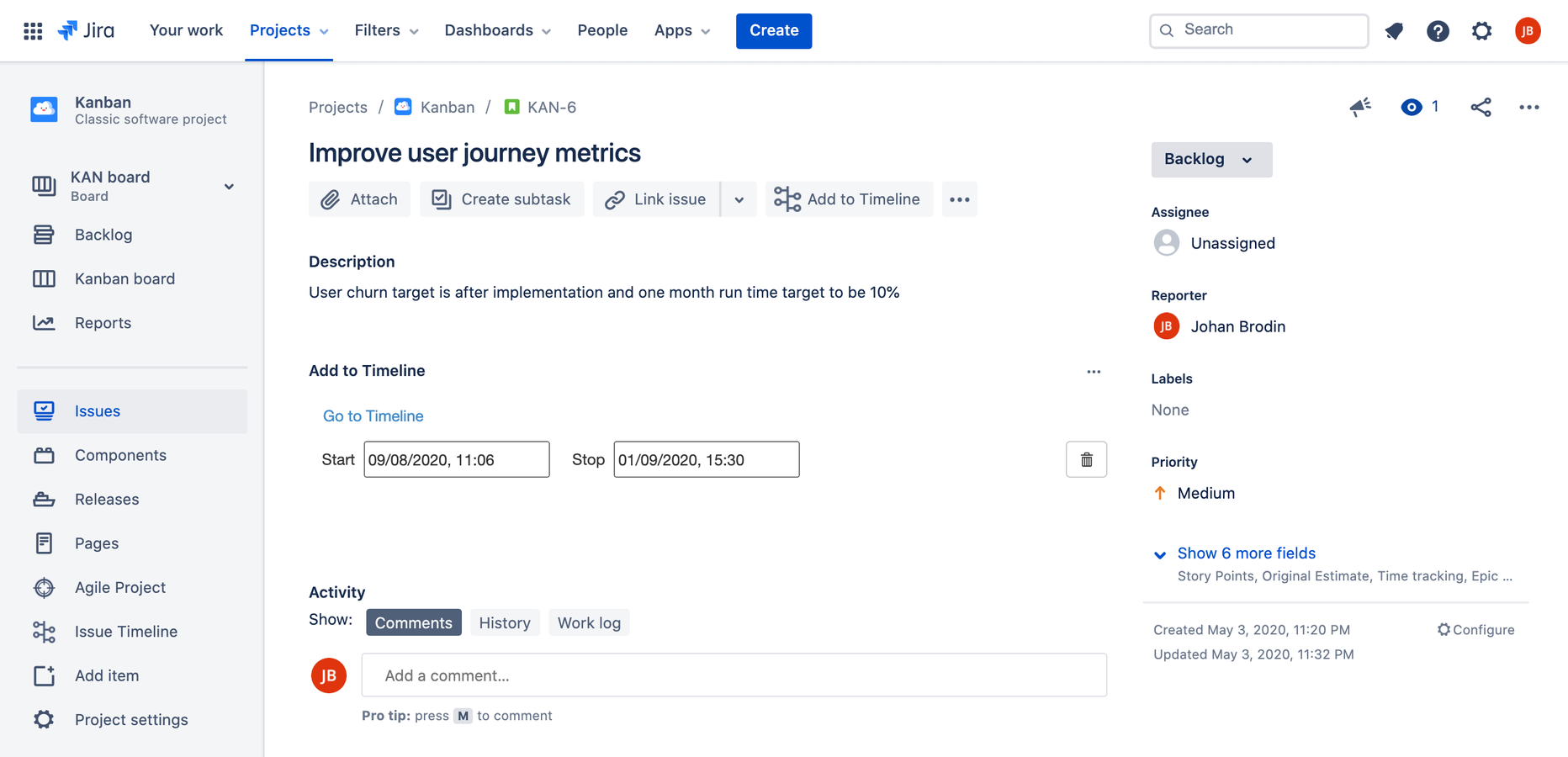Open the Add to Timeline section ellipsis
The image size is (1568, 757).
pyautogui.click(x=1094, y=371)
